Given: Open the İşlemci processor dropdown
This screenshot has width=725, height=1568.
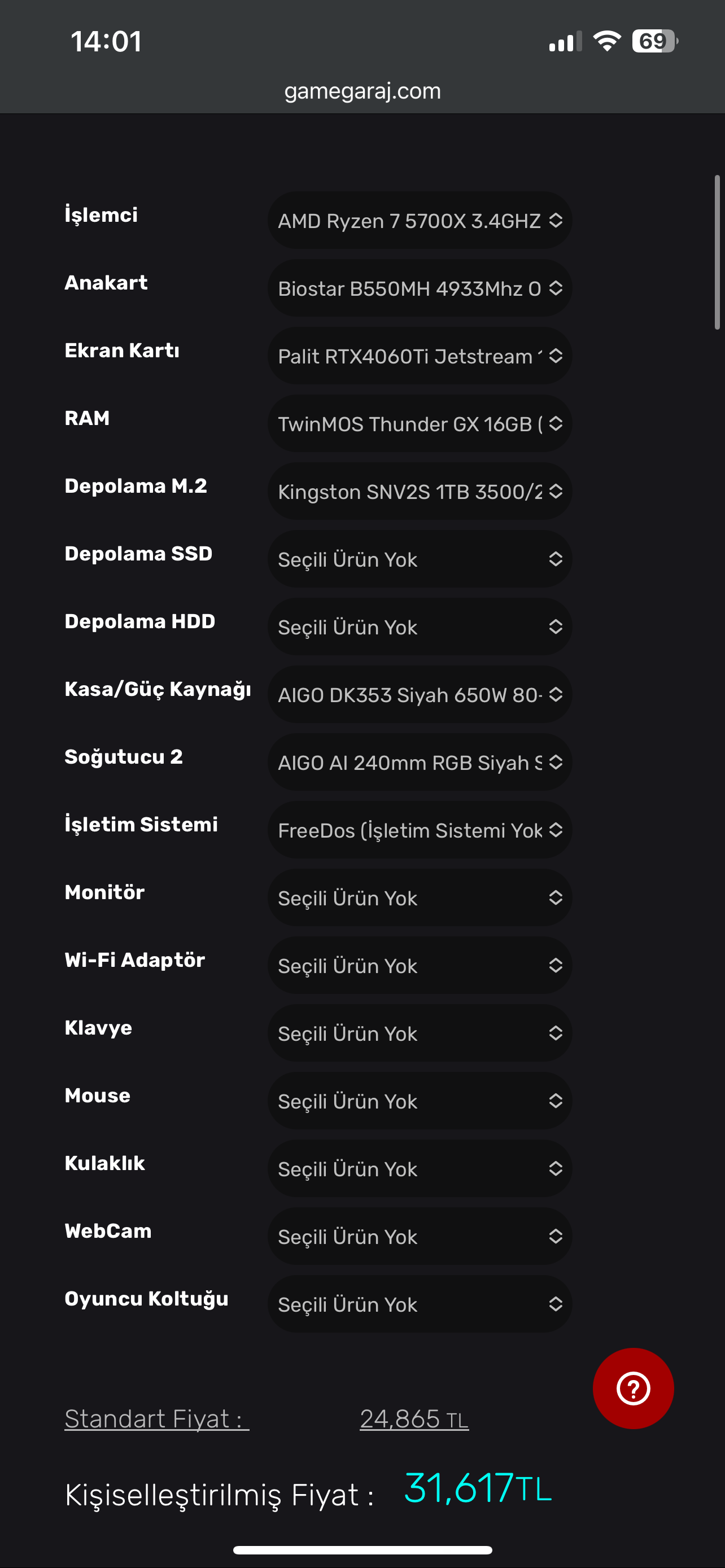Looking at the screenshot, I should (420, 220).
